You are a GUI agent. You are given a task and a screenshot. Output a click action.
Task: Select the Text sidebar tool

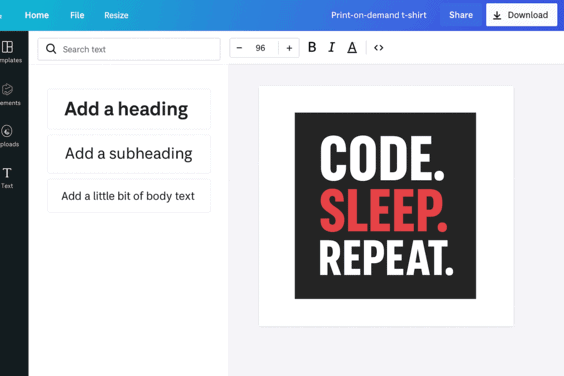tap(7, 178)
